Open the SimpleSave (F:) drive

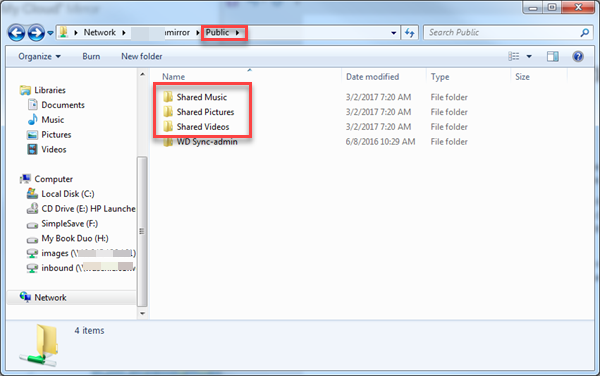pyautogui.click(x=70, y=223)
